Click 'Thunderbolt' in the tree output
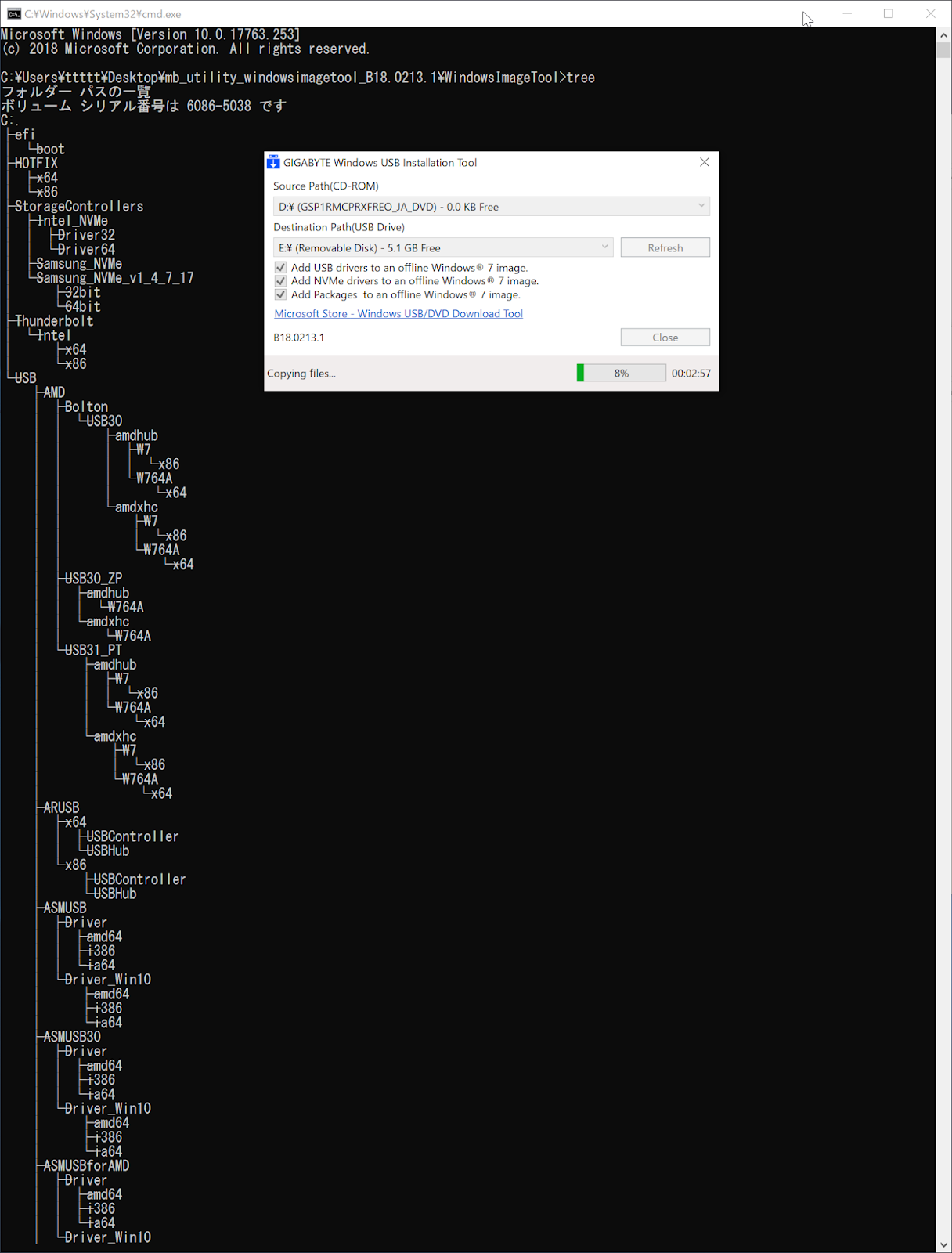This screenshot has height=1253, width=952. click(54, 321)
